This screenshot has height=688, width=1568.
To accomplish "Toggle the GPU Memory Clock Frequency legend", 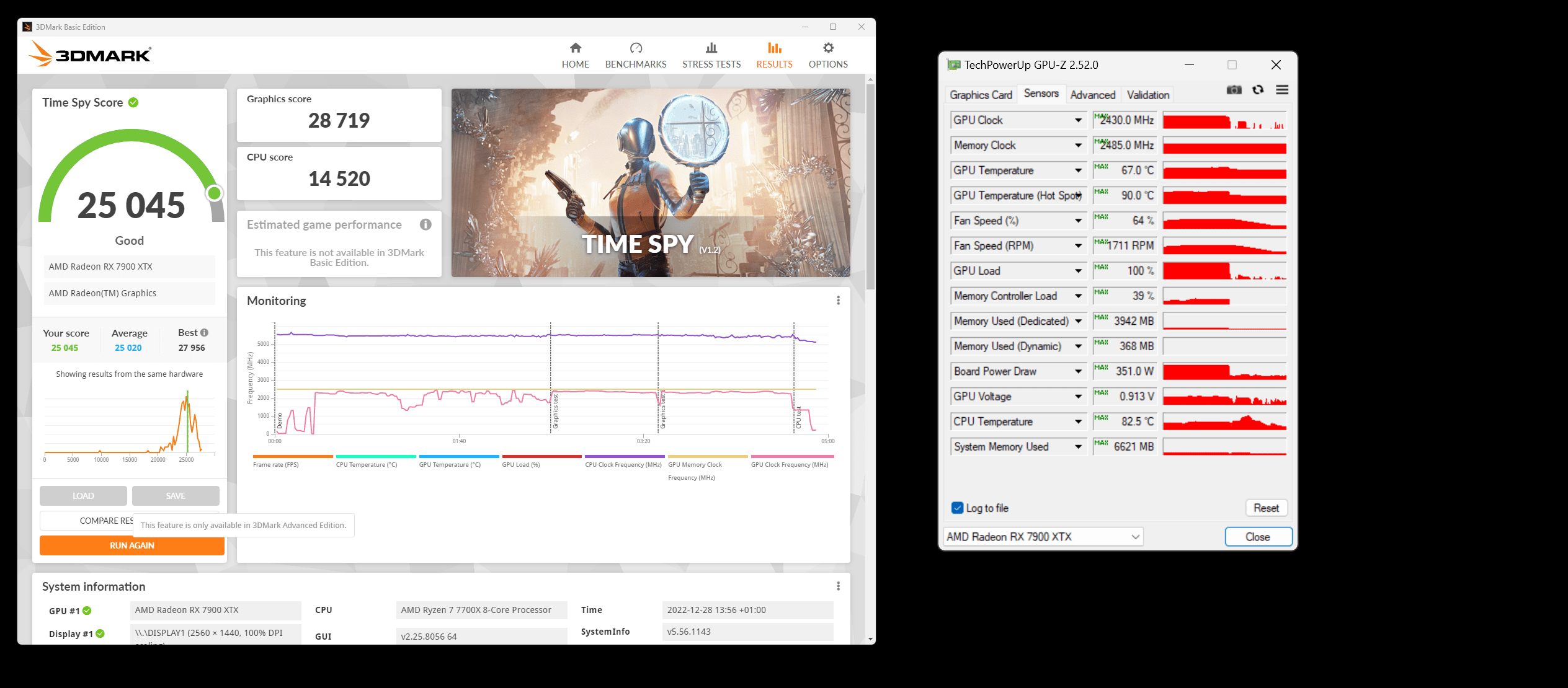I will click(707, 467).
